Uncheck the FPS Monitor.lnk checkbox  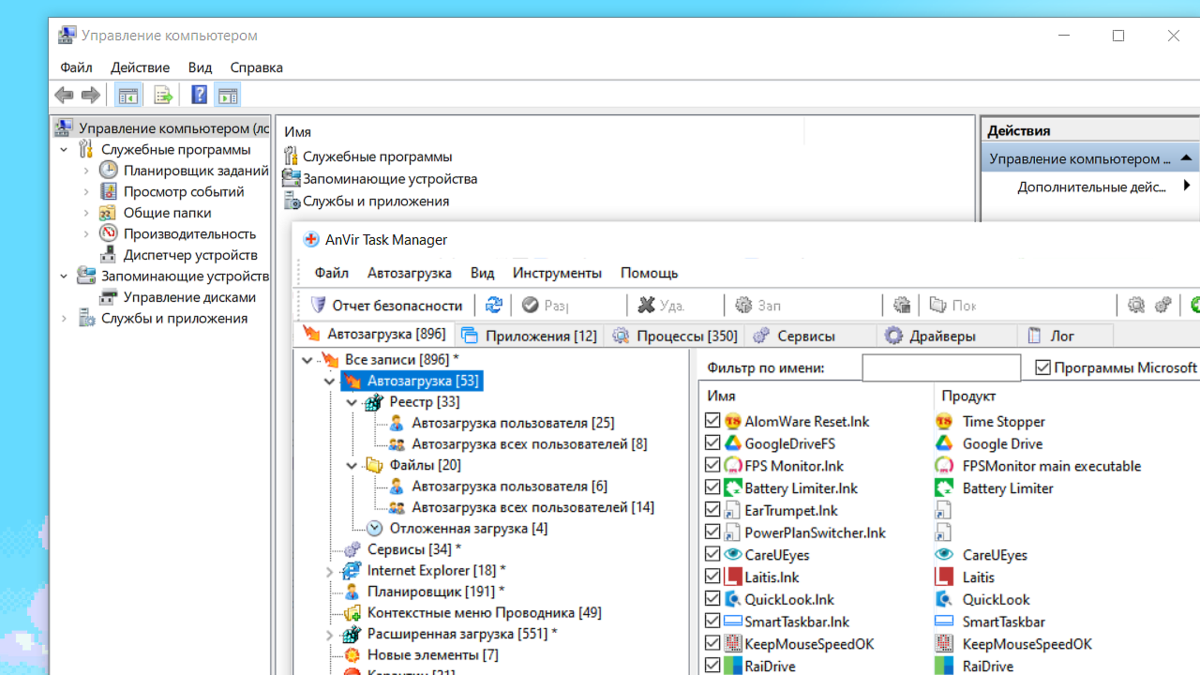coord(712,466)
